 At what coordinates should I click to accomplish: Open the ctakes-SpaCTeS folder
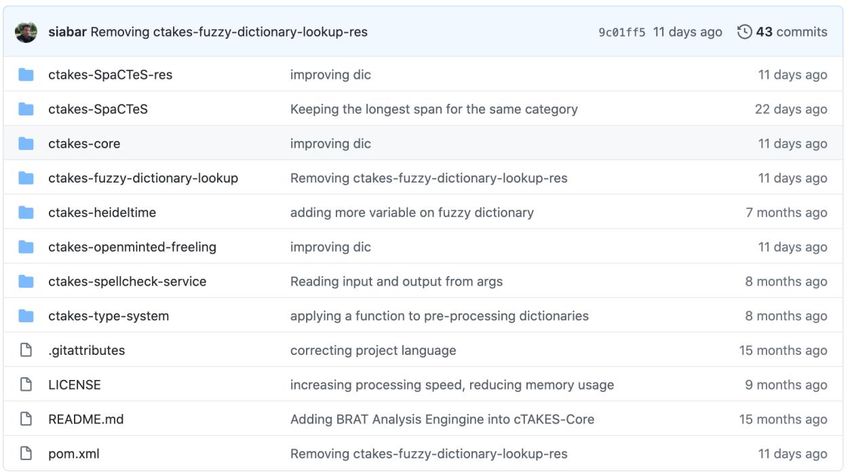click(98, 109)
